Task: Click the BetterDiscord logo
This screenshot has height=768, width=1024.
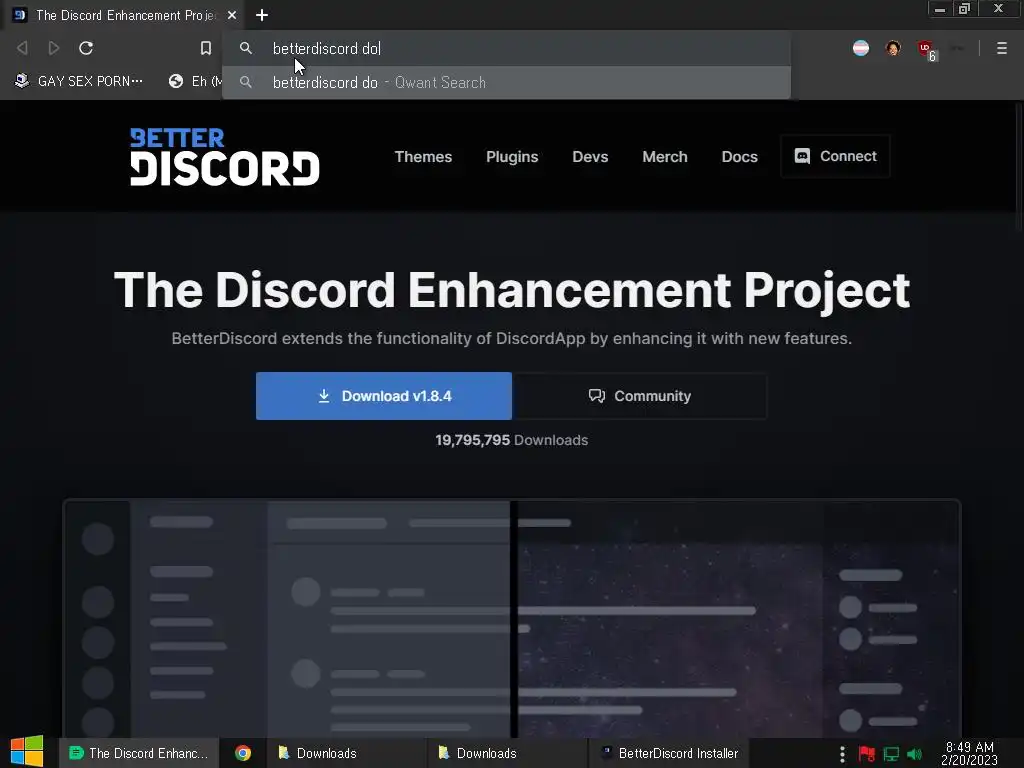Action: pos(225,157)
